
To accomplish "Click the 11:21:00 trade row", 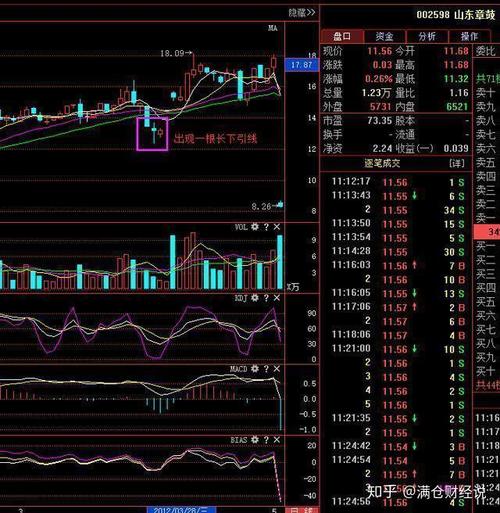I will click(x=397, y=349).
